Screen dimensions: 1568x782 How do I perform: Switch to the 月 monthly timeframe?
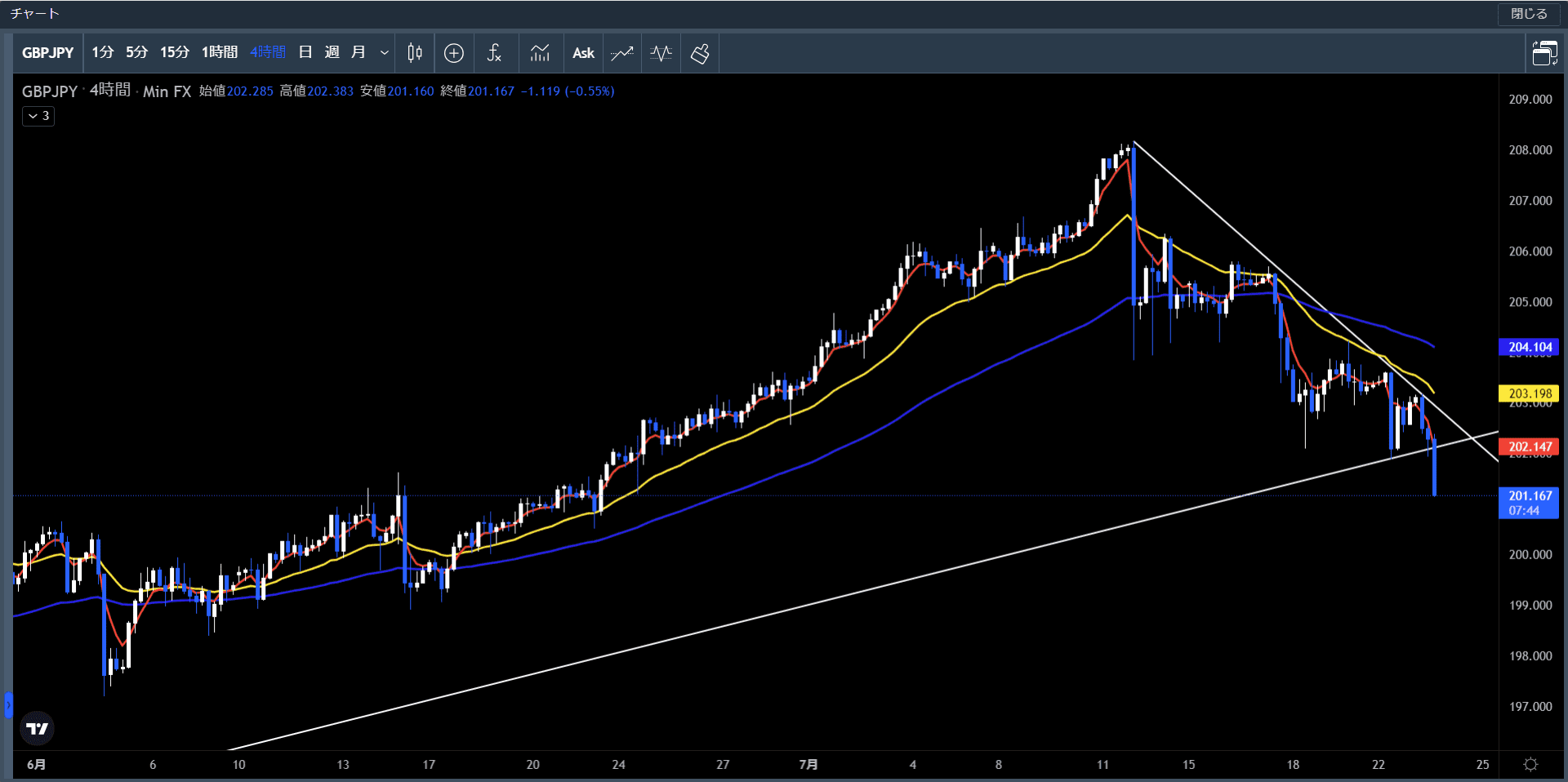pyautogui.click(x=358, y=52)
